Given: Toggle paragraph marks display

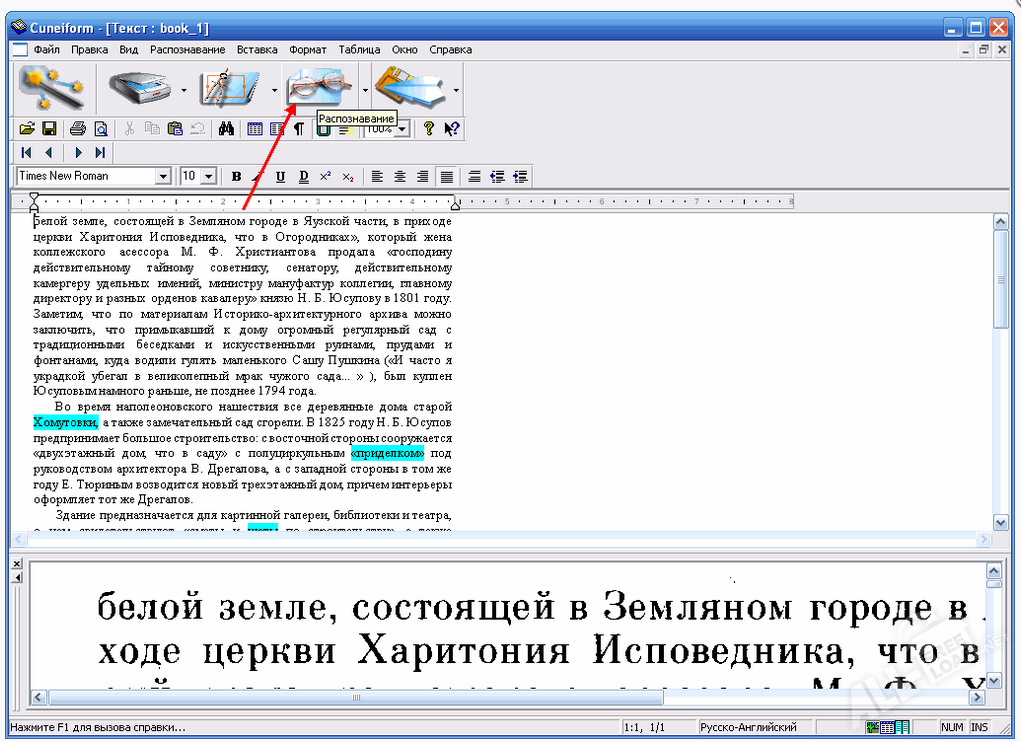Looking at the screenshot, I should [x=298, y=128].
